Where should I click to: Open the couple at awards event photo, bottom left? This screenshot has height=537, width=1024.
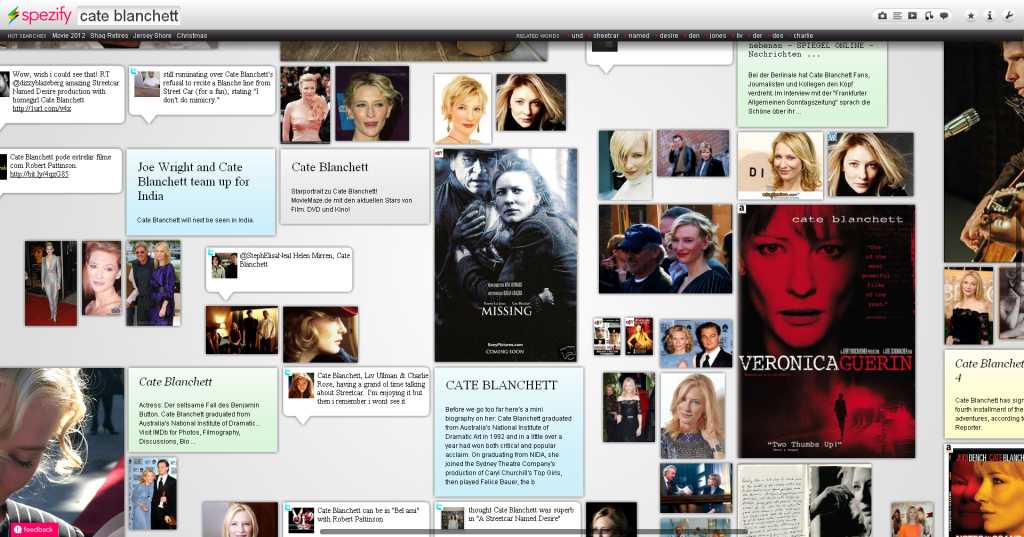coord(153,493)
